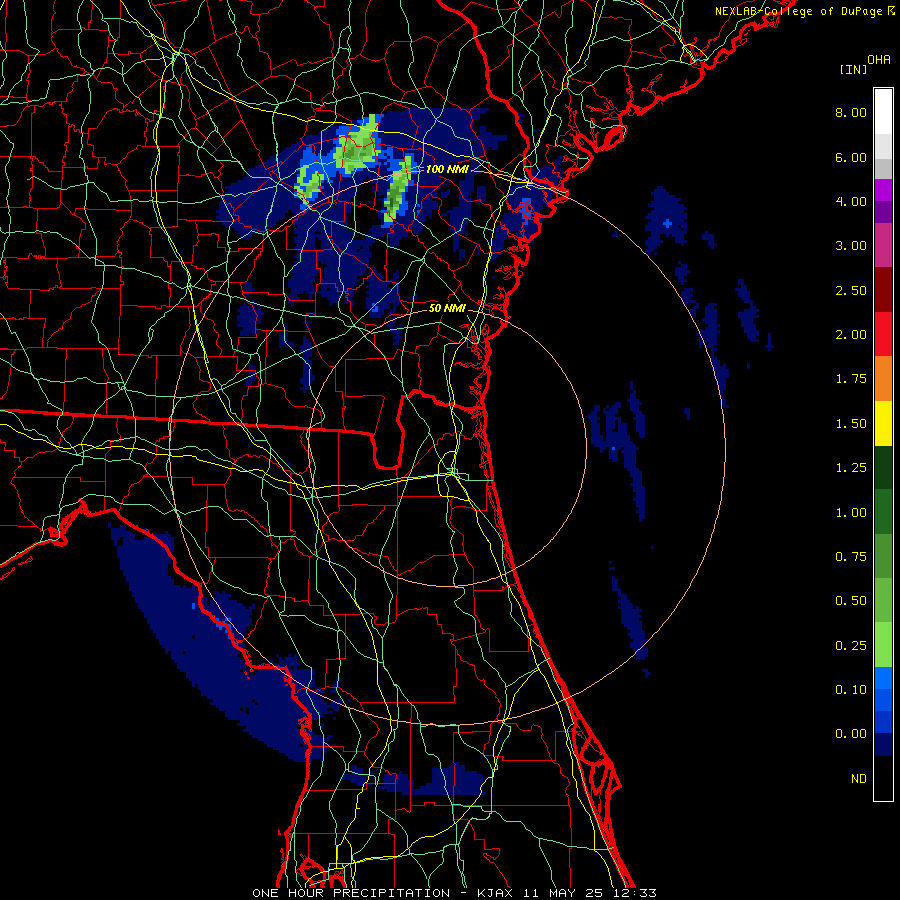Select the darkest green swatch beside 1.25

point(883,468)
